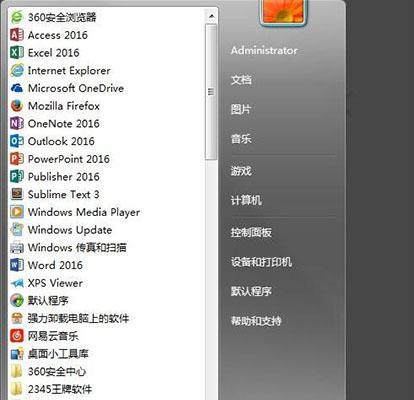Screen dimensions: 414x400
Task: Open the PowerPoint 2016 icon
Action: pos(17,159)
